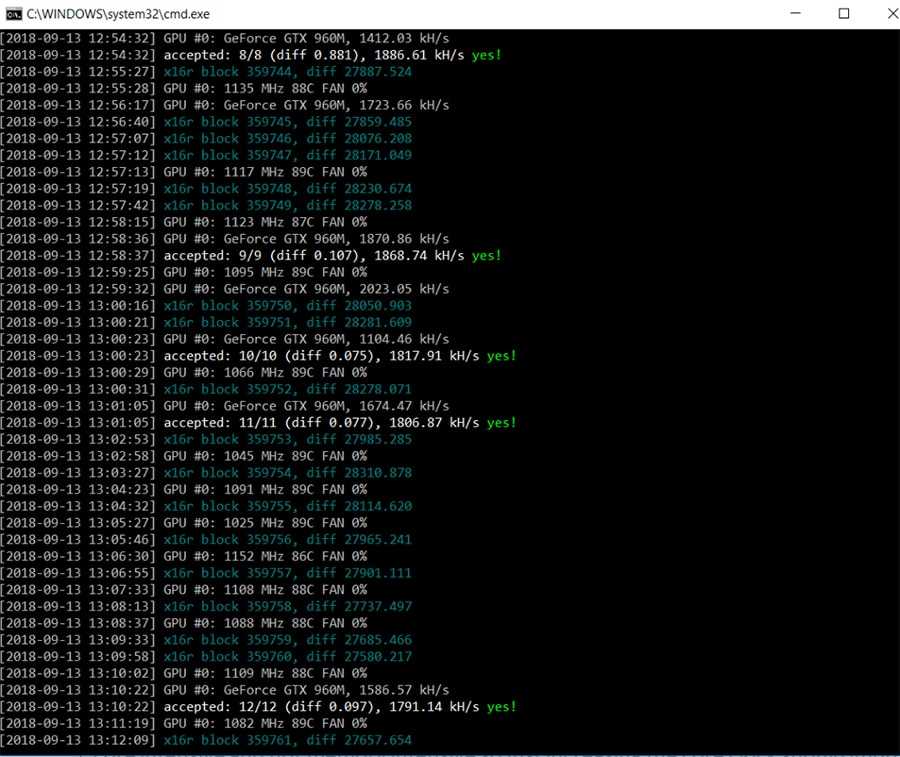Select the 'accepted: 12/12' green log line

click(340, 706)
